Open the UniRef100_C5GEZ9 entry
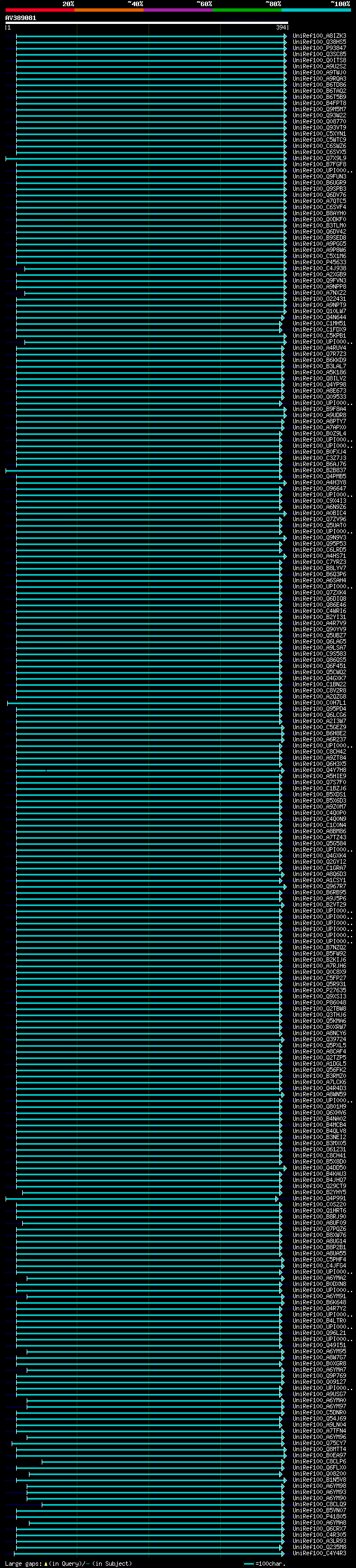The image size is (356, 1568). [319, 727]
